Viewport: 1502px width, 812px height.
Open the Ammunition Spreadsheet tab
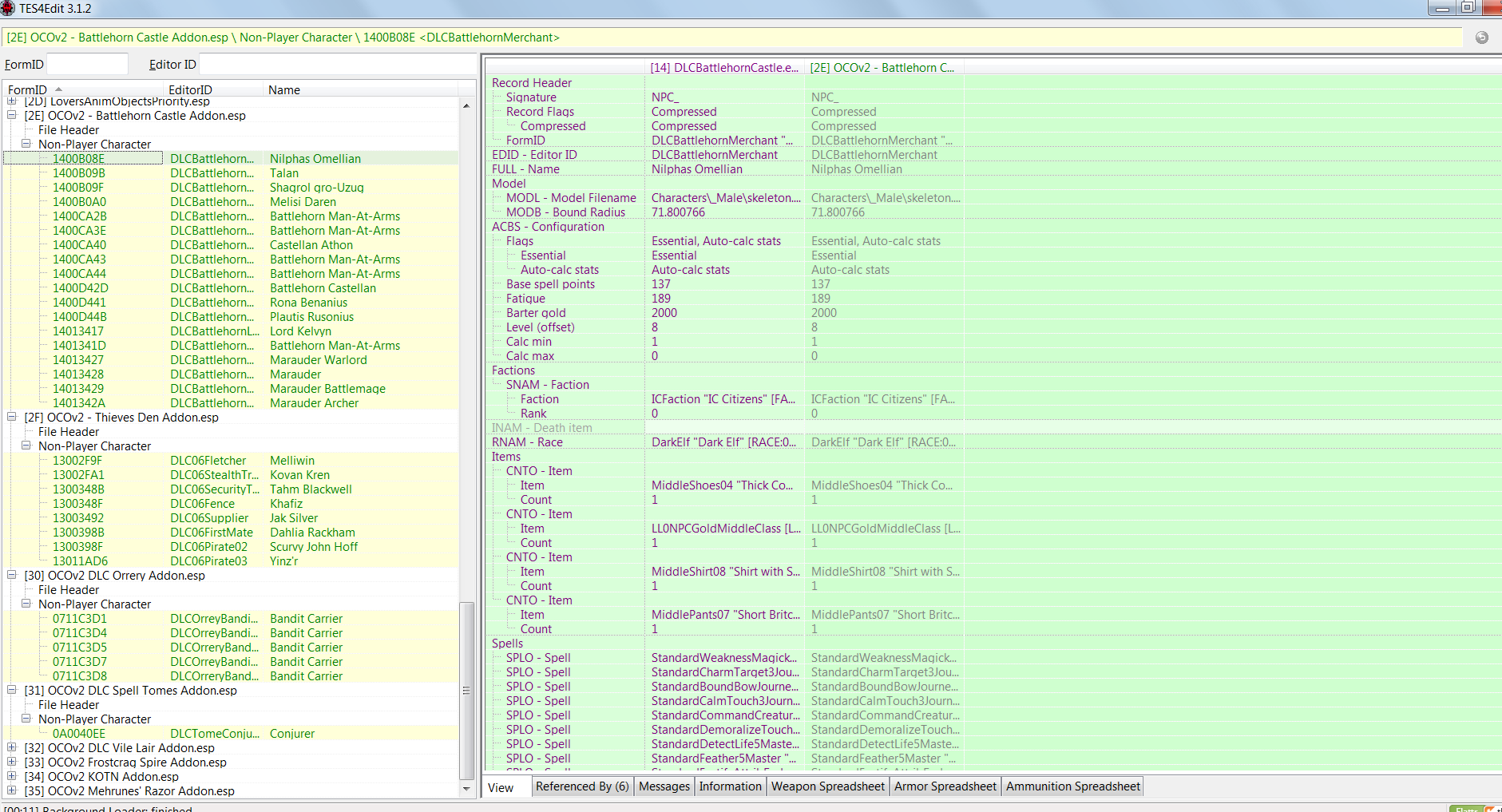1073,786
